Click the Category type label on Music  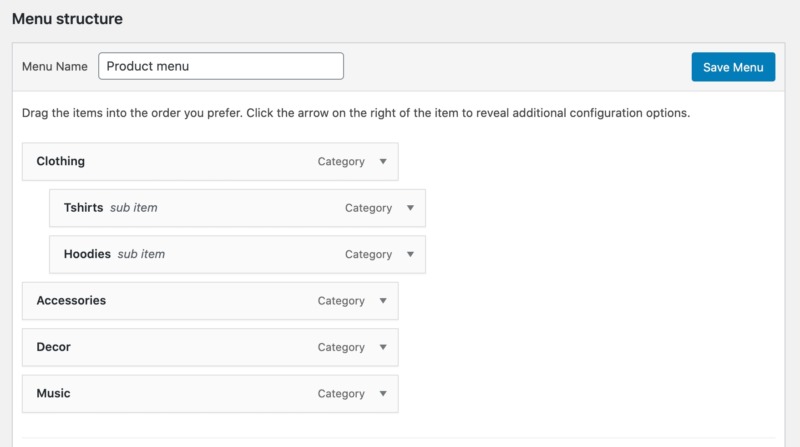tap(341, 394)
